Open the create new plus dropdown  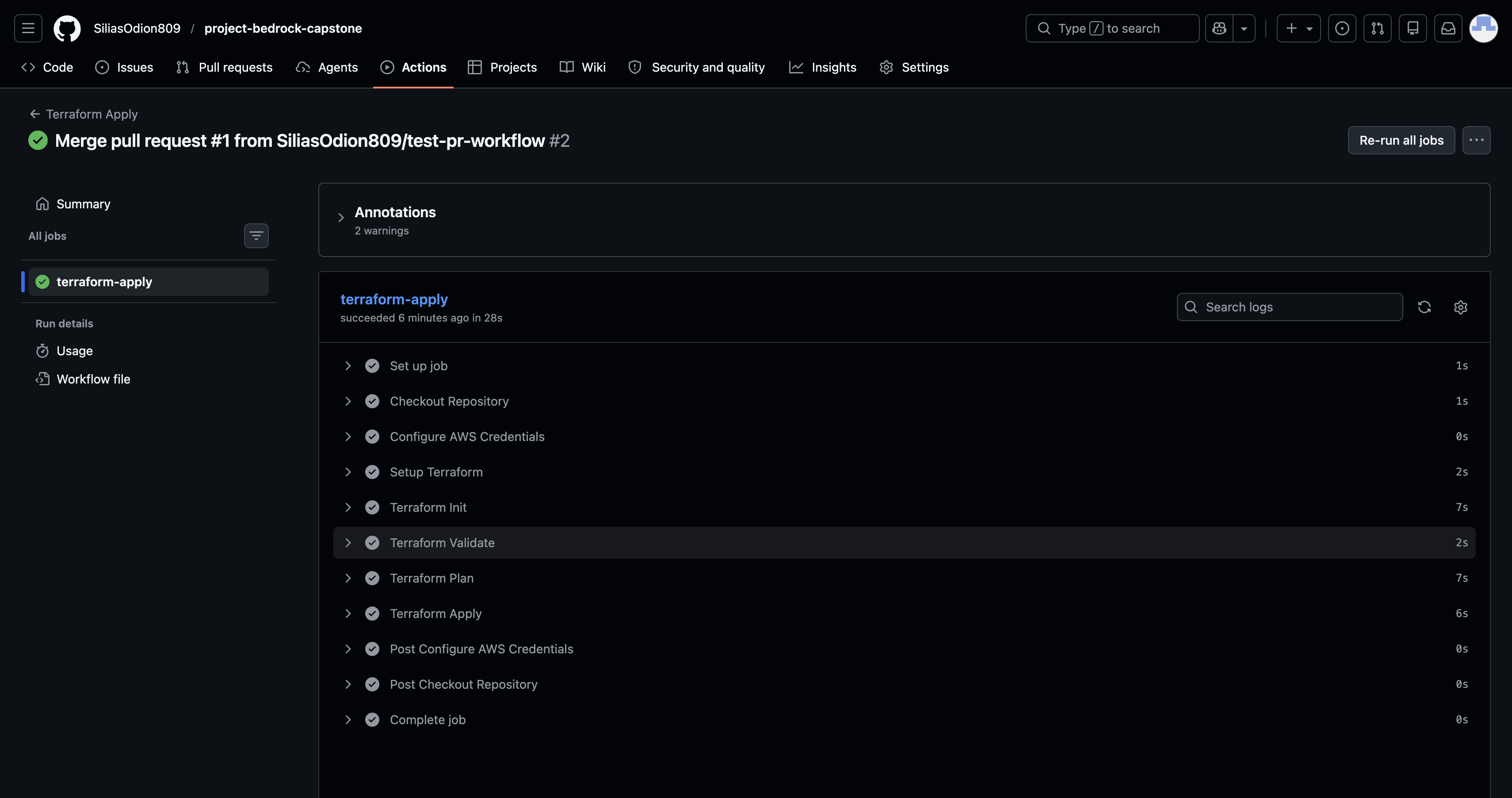1298,28
